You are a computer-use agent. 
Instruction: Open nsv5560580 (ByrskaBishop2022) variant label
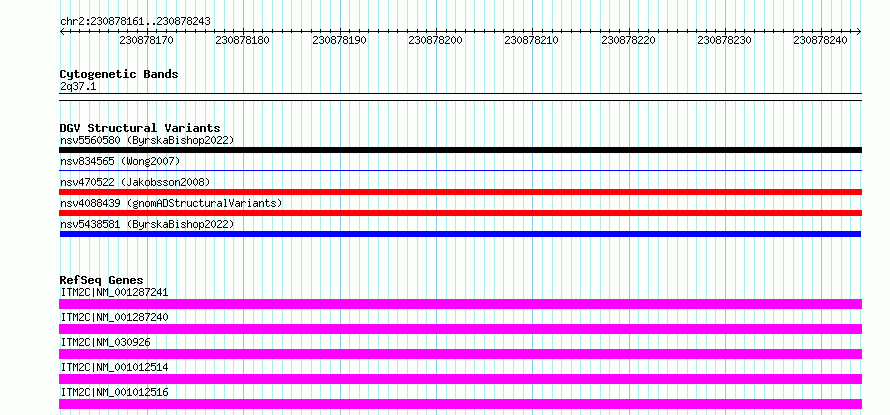[147, 140]
